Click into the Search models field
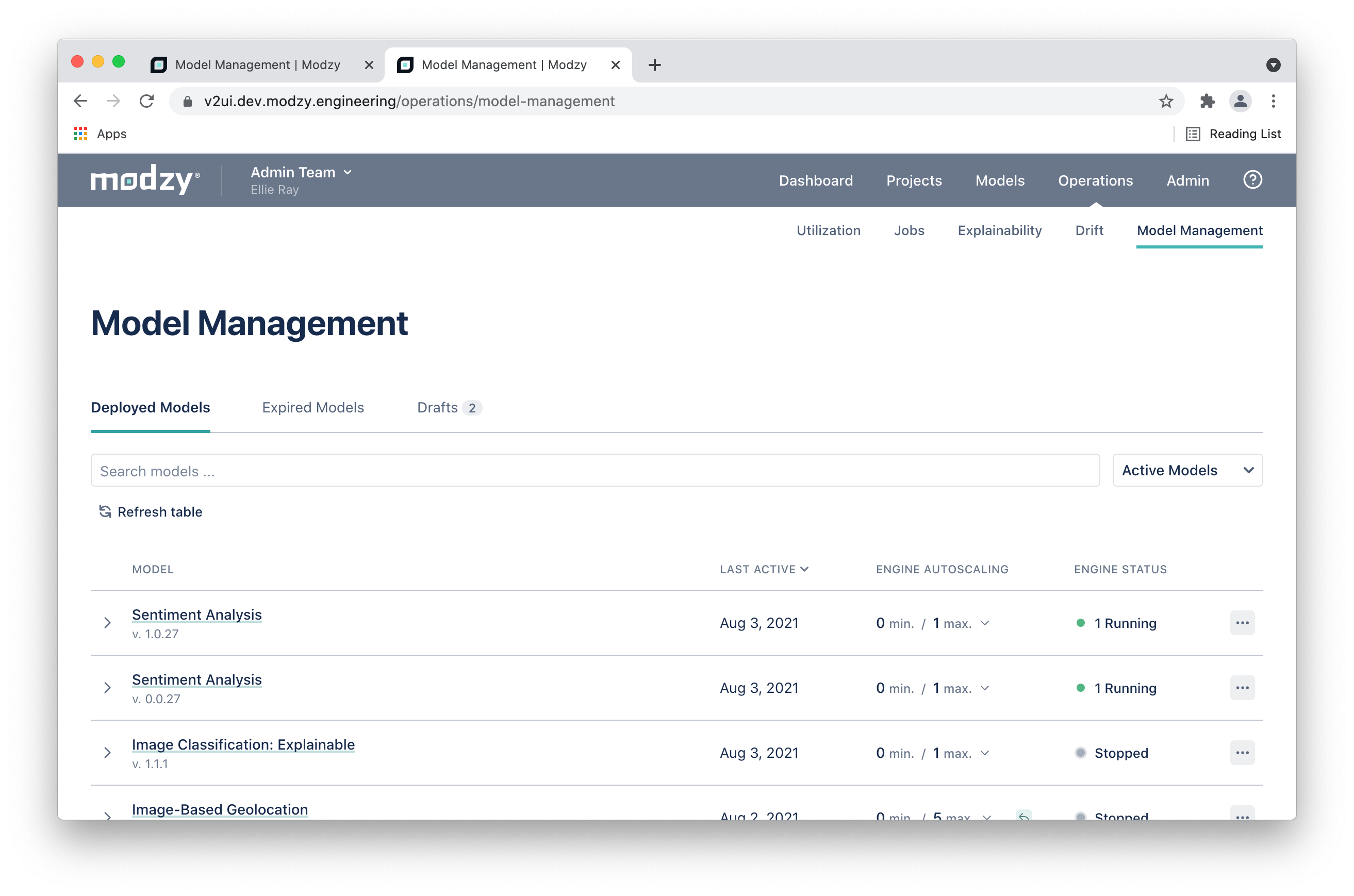Viewport: 1354px width, 896px height. pos(595,471)
